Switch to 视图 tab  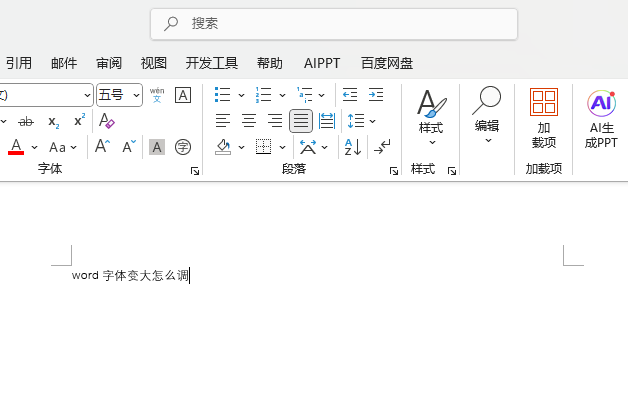coord(154,63)
